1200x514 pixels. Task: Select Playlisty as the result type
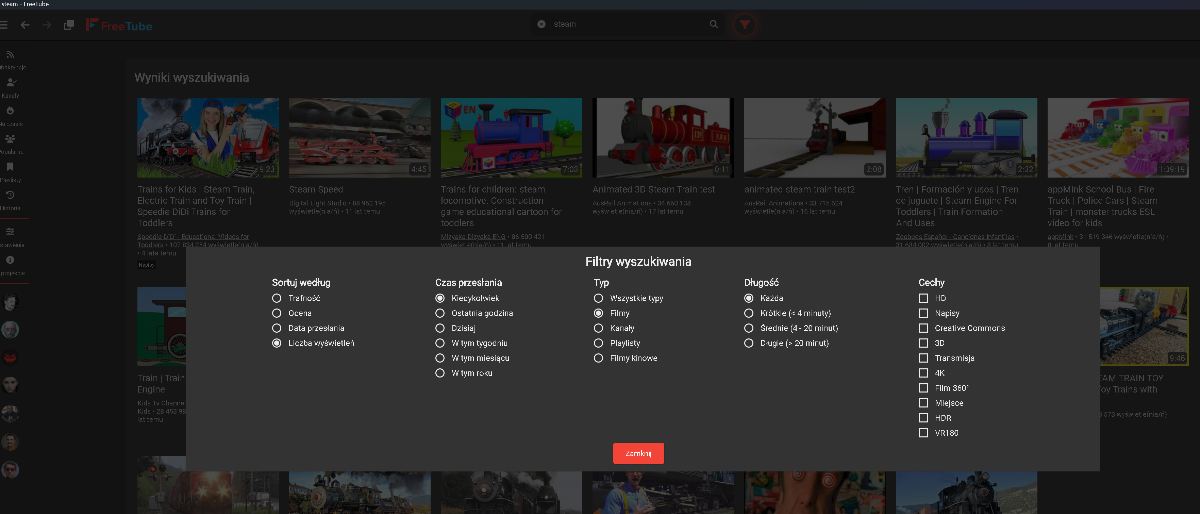(599, 343)
